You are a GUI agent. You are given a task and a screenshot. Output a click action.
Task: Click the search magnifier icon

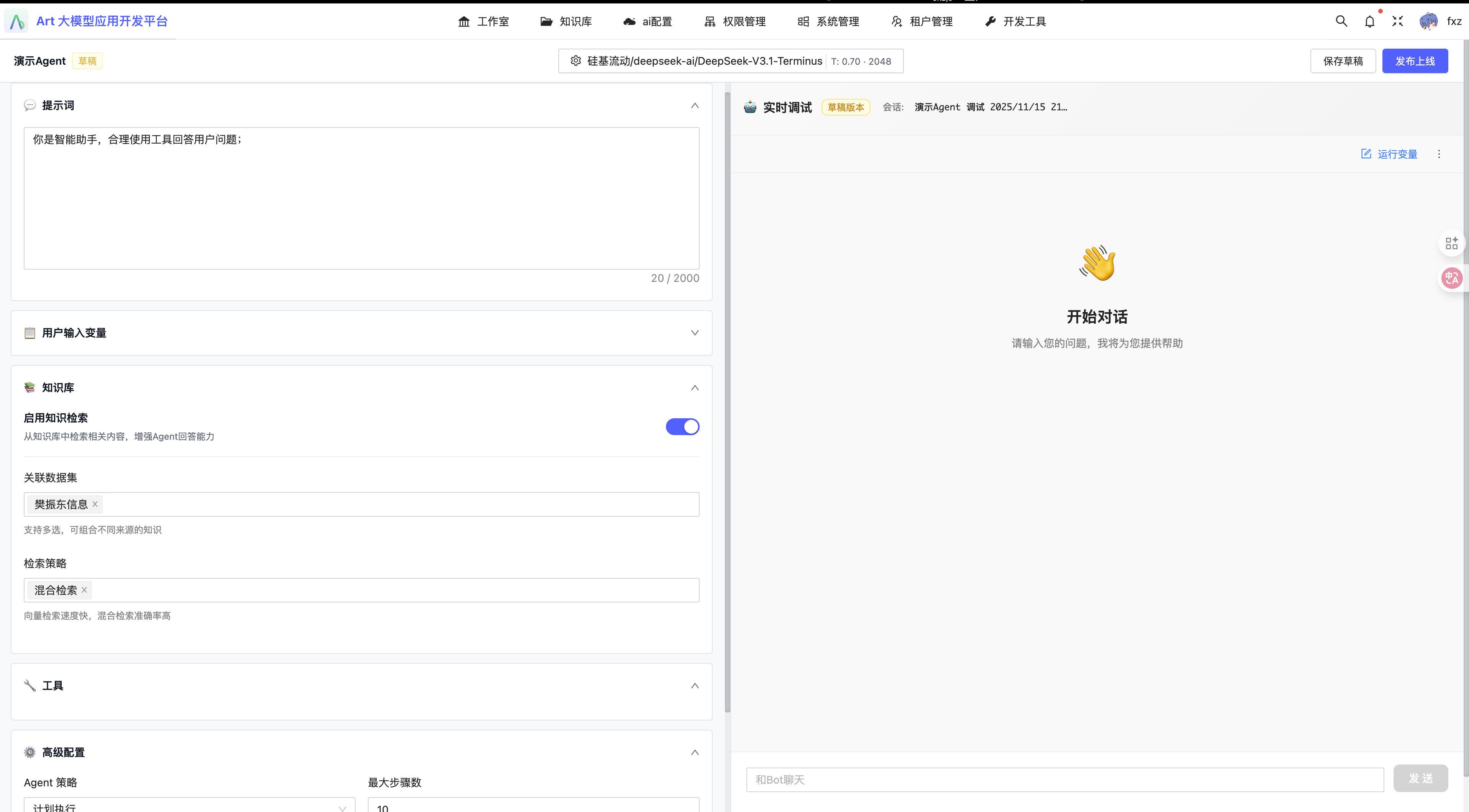(x=1341, y=21)
